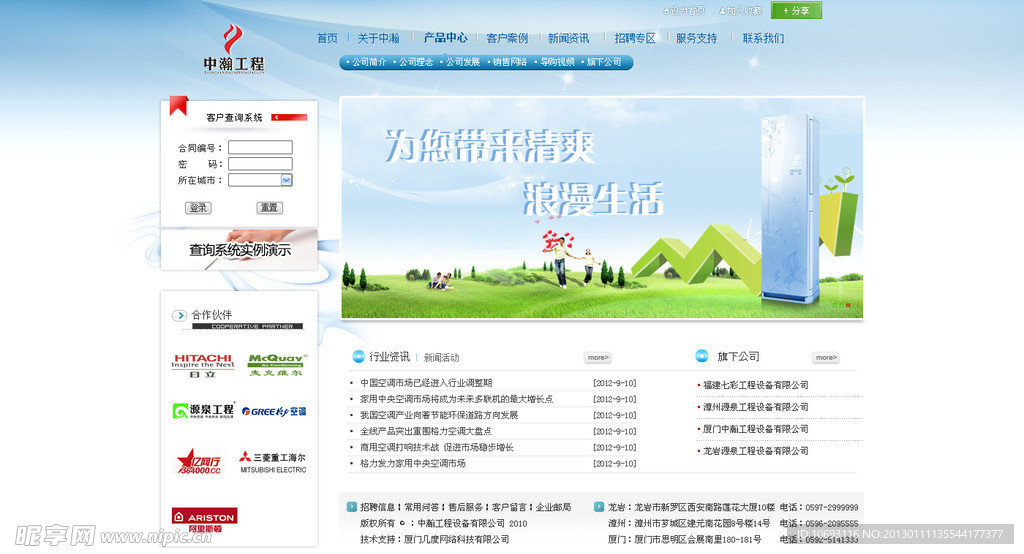Click the green 分享 share button
1024x554 pixels.
[x=796, y=11]
